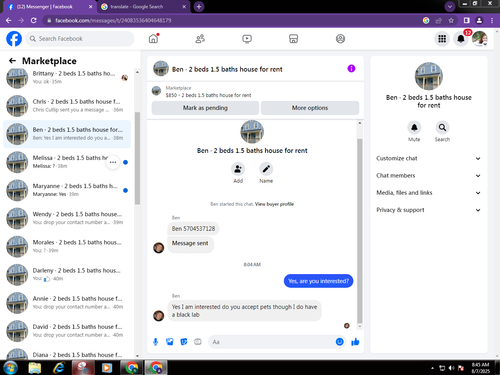This screenshot has height=375, width=500.
Task: Click More options button
Action: (310, 108)
